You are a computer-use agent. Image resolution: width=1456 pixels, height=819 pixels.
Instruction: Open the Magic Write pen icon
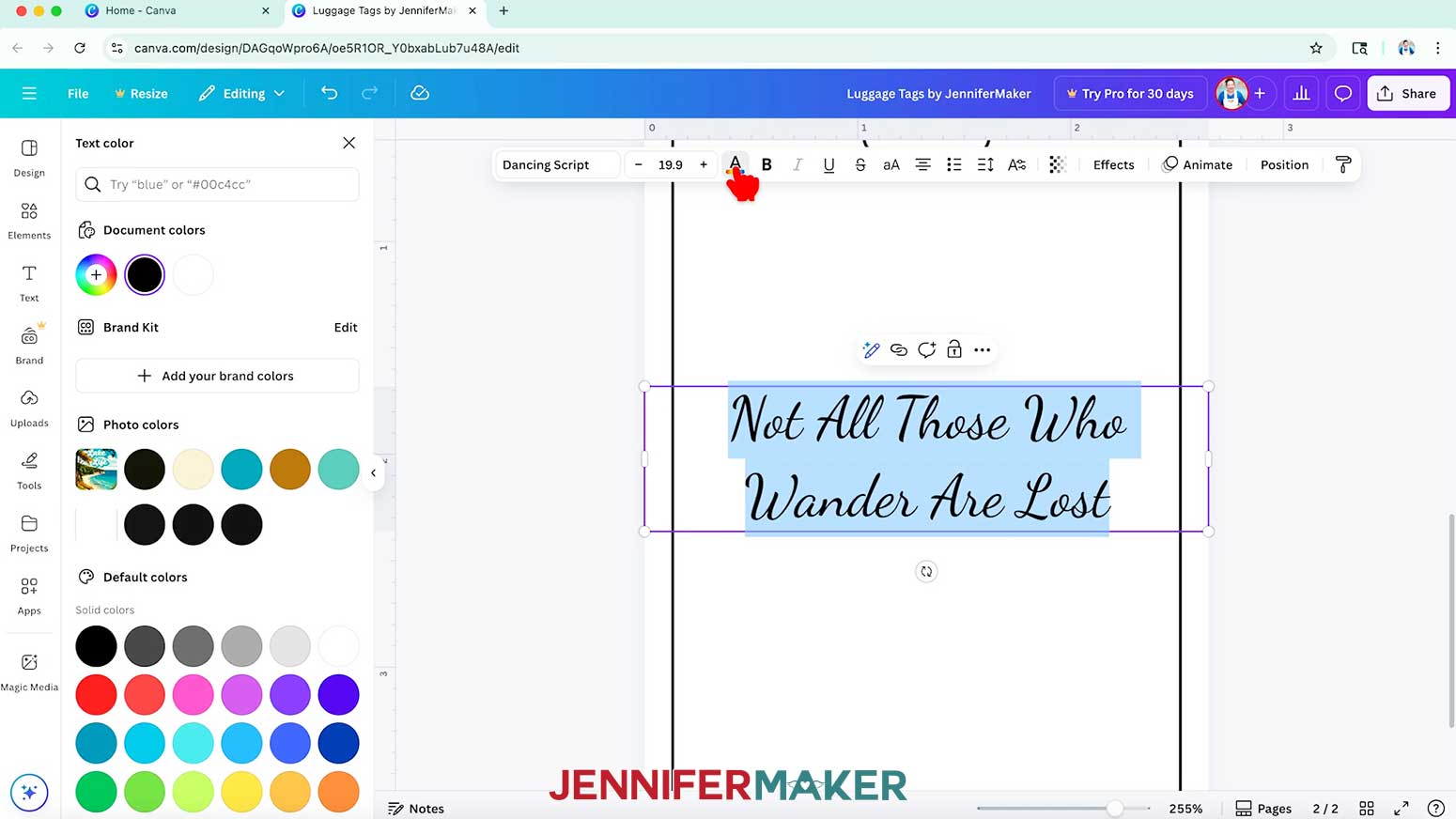[871, 349]
